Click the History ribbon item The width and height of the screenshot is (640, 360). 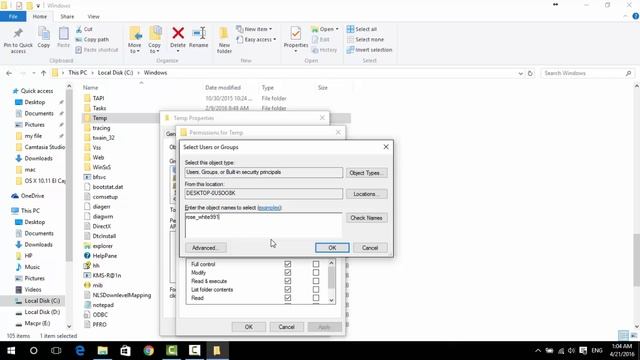click(324, 50)
